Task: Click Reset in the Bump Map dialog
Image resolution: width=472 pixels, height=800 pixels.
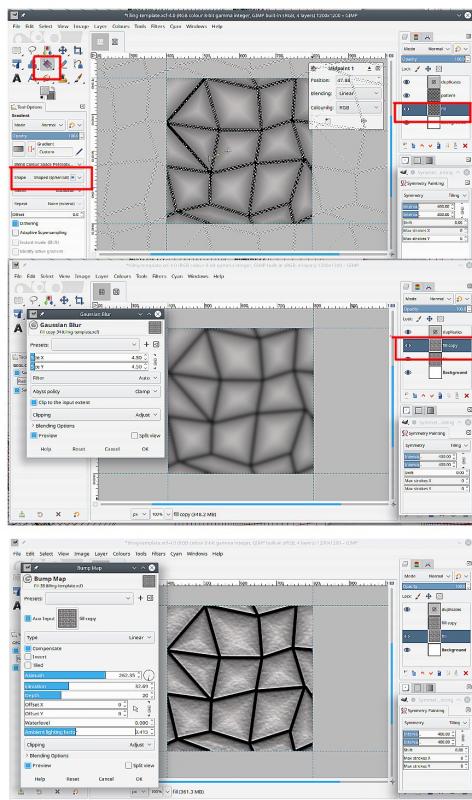Action: click(x=73, y=779)
